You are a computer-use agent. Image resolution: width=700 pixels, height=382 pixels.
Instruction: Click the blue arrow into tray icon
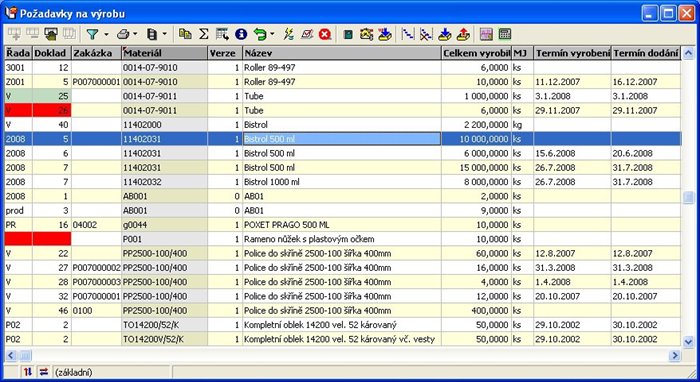pos(384,34)
